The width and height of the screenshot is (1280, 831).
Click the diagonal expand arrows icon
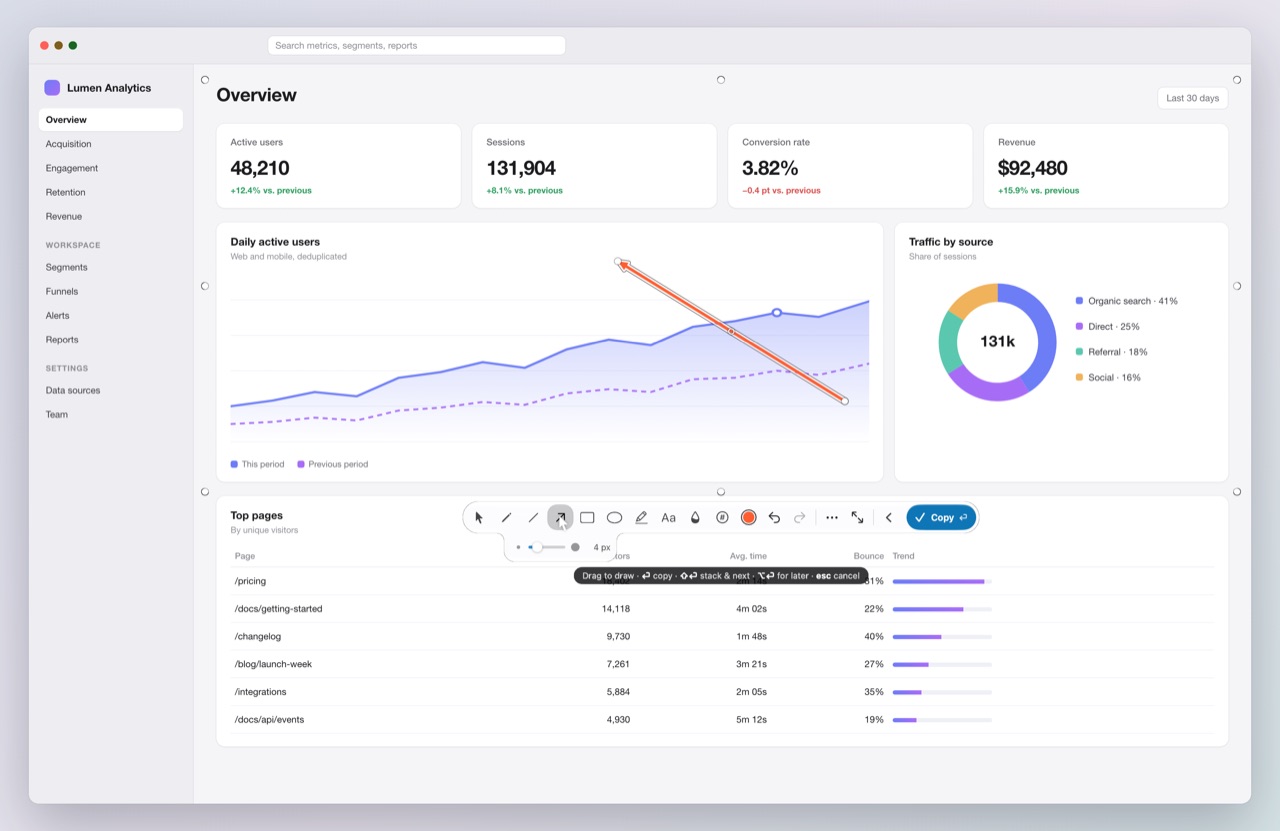[x=858, y=517]
